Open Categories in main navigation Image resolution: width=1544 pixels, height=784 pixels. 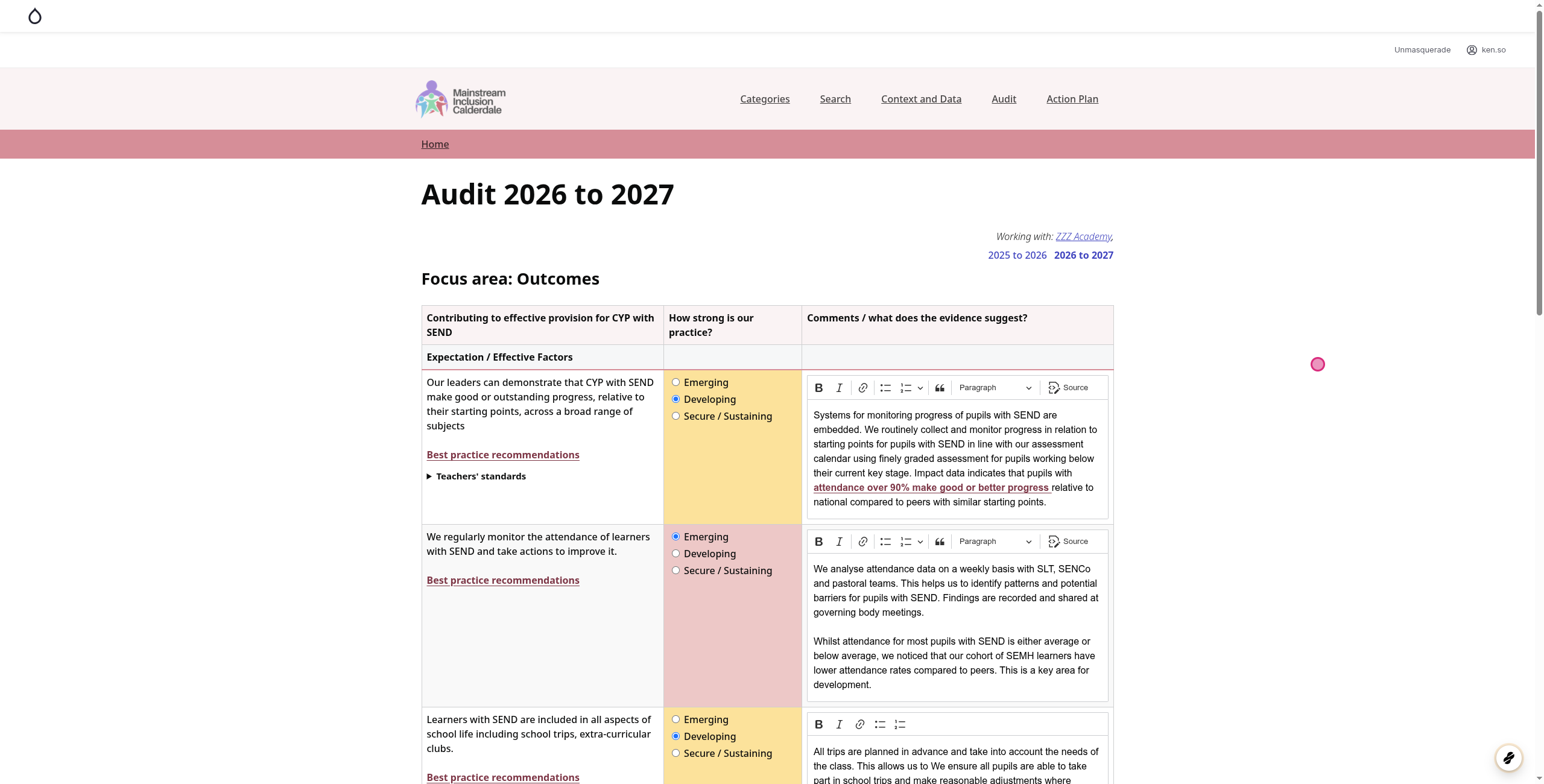[765, 99]
